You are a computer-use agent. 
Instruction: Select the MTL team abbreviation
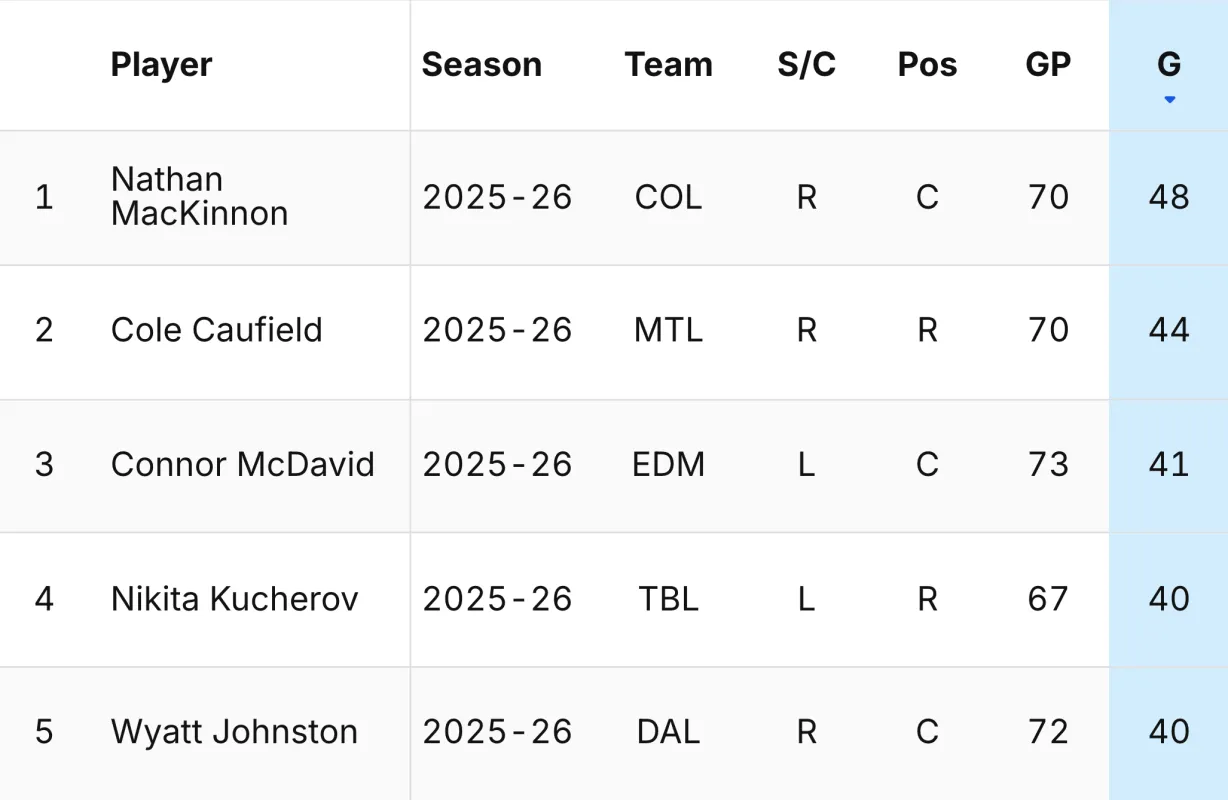tap(668, 330)
